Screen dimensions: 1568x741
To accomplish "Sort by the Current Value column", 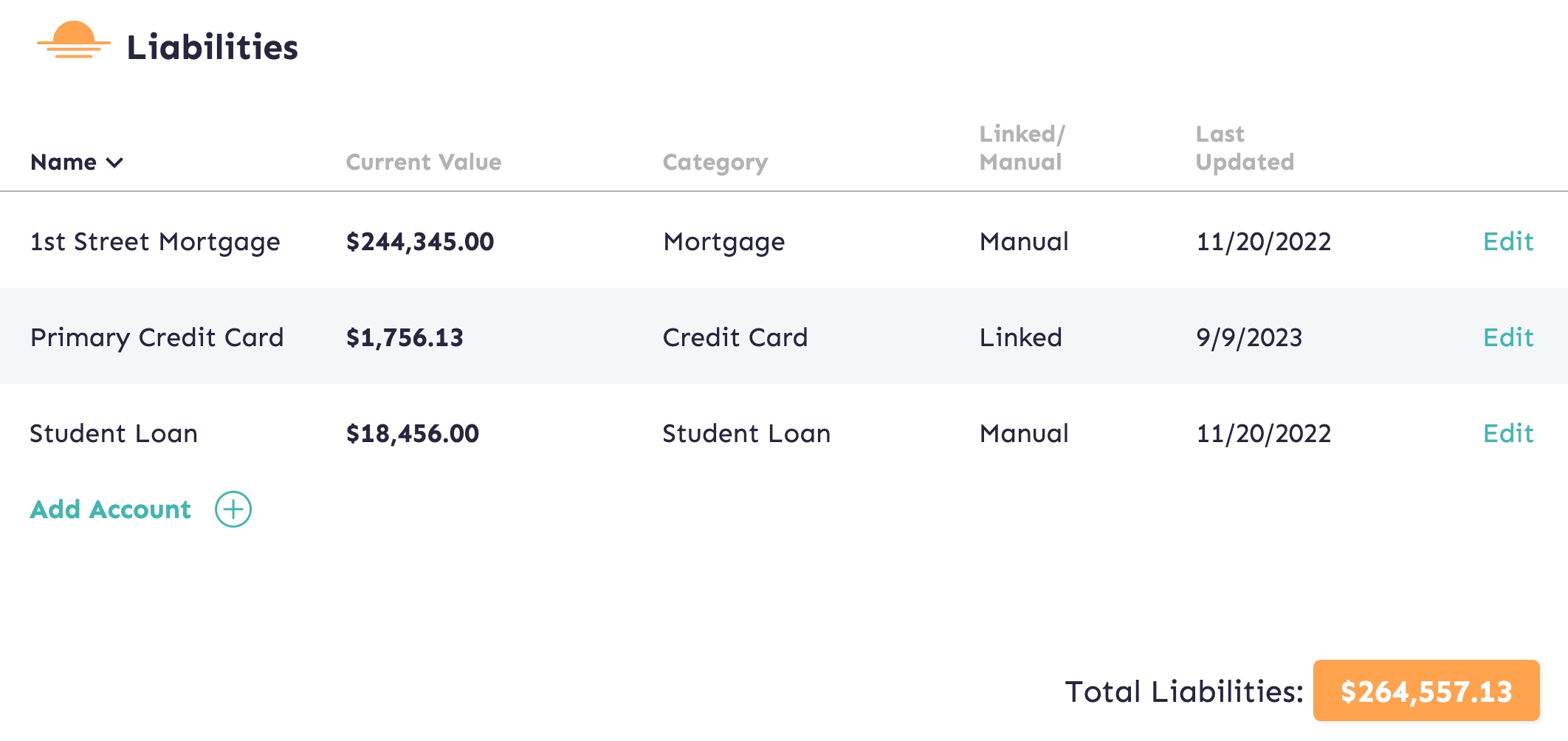I will pos(424,162).
